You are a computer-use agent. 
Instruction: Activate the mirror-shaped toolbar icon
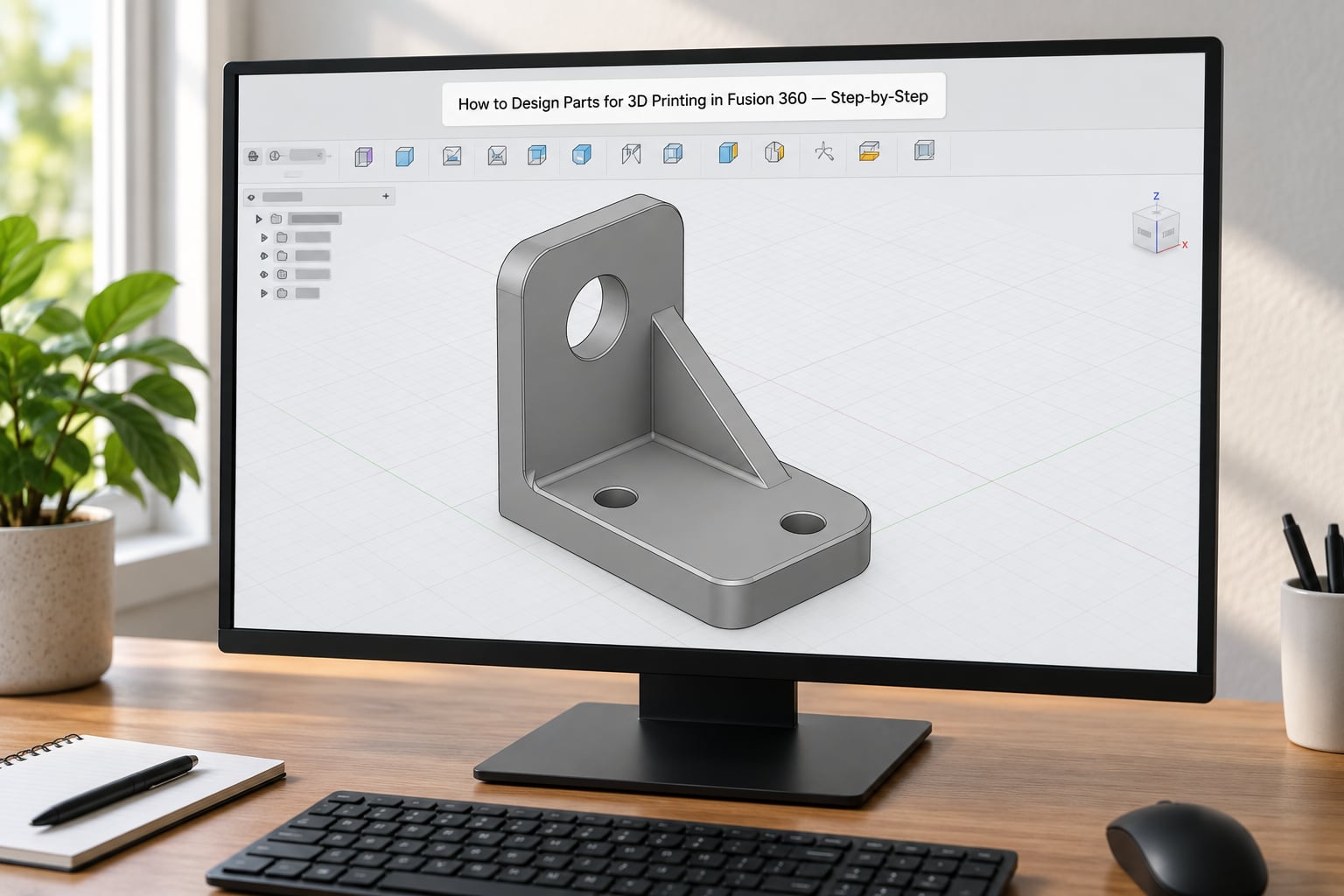631,154
